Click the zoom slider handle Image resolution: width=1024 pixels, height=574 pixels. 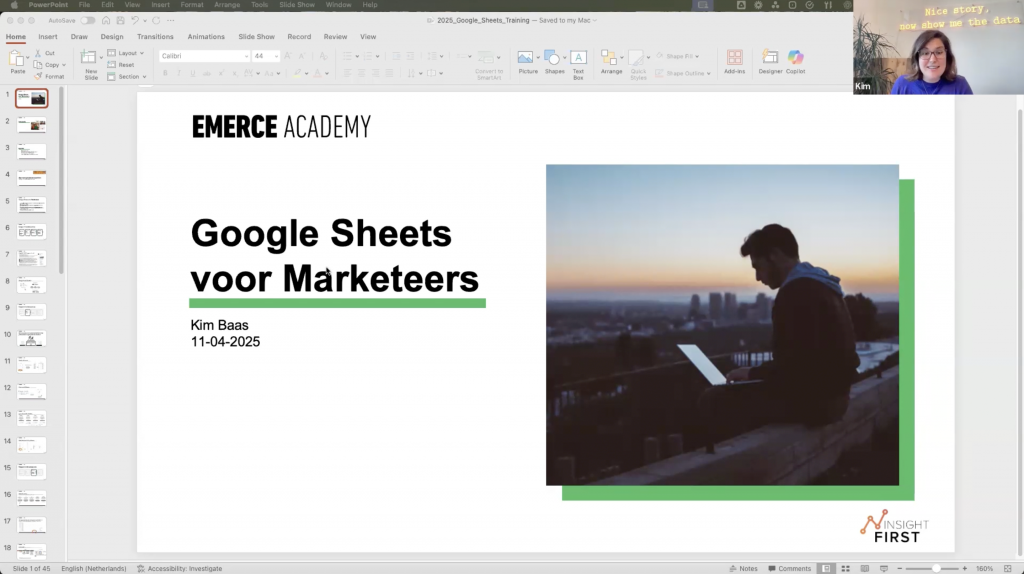pyautogui.click(x=936, y=569)
